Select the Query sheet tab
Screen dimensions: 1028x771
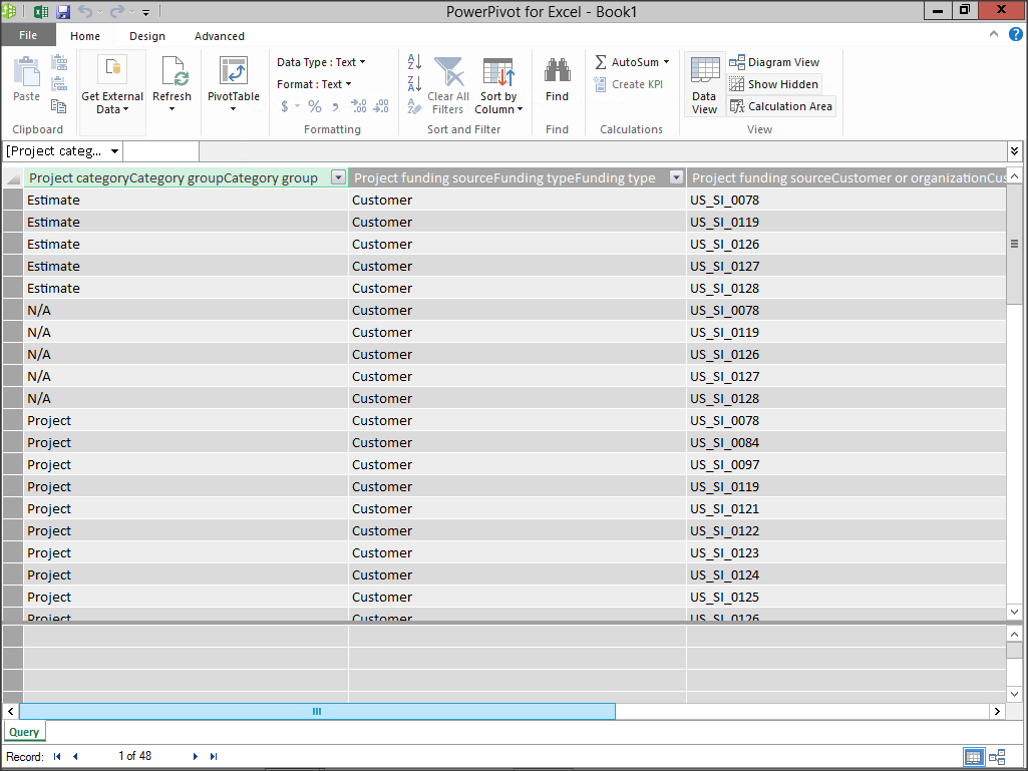24,732
